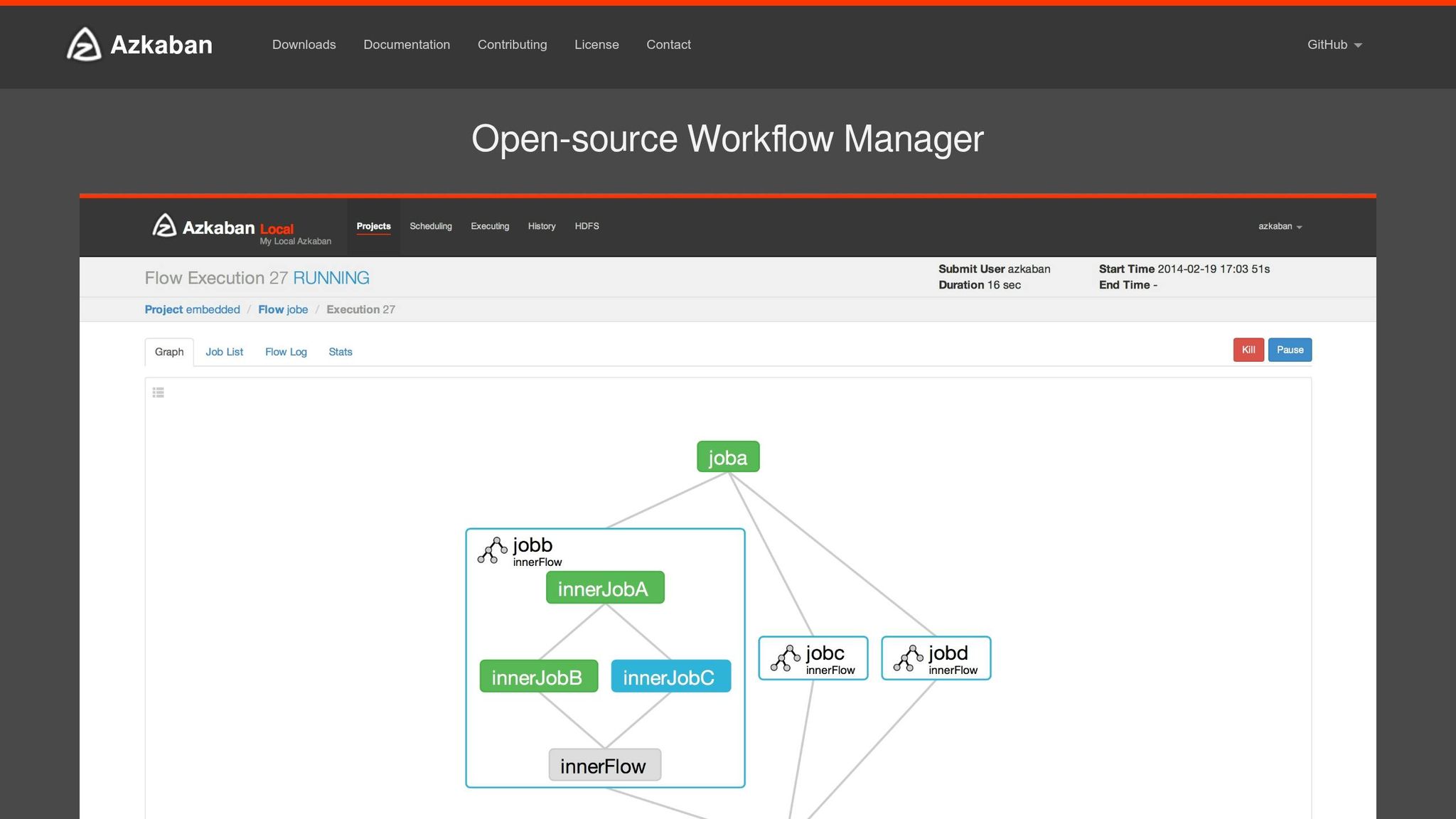Open the HDFS section
The height and width of the screenshot is (819, 1456).
(587, 226)
